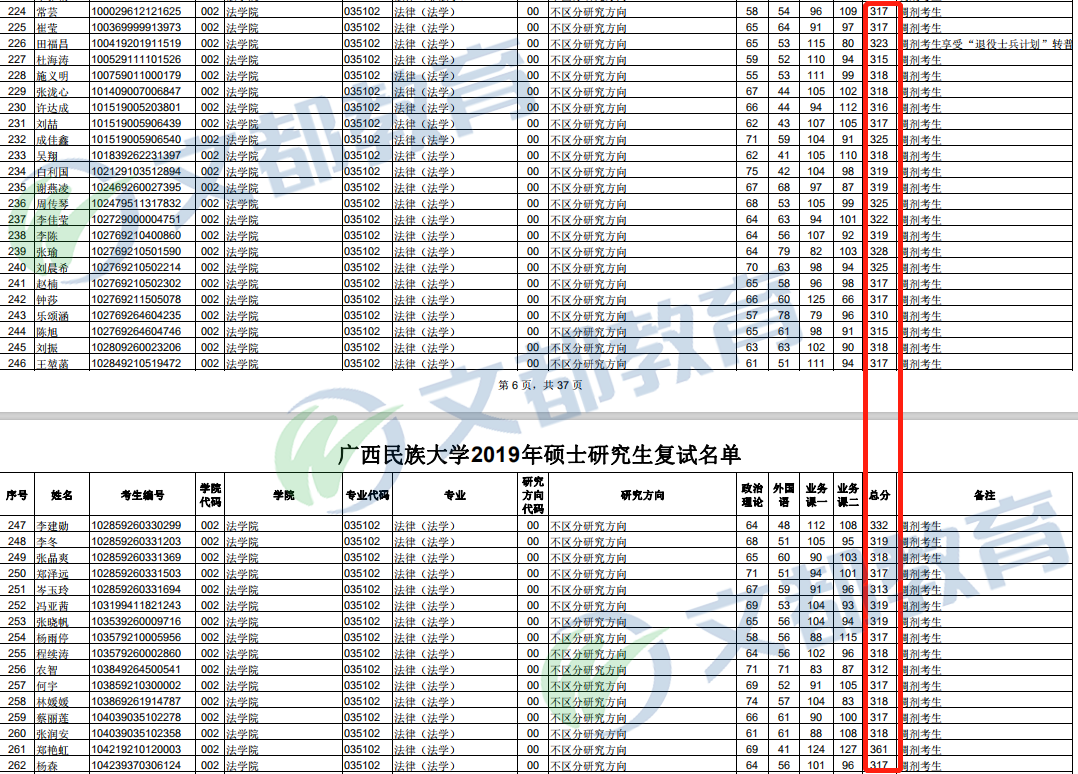The image size is (1078, 774).
Task: Select exam number 102769210502302
Action: pyautogui.click(x=136, y=283)
